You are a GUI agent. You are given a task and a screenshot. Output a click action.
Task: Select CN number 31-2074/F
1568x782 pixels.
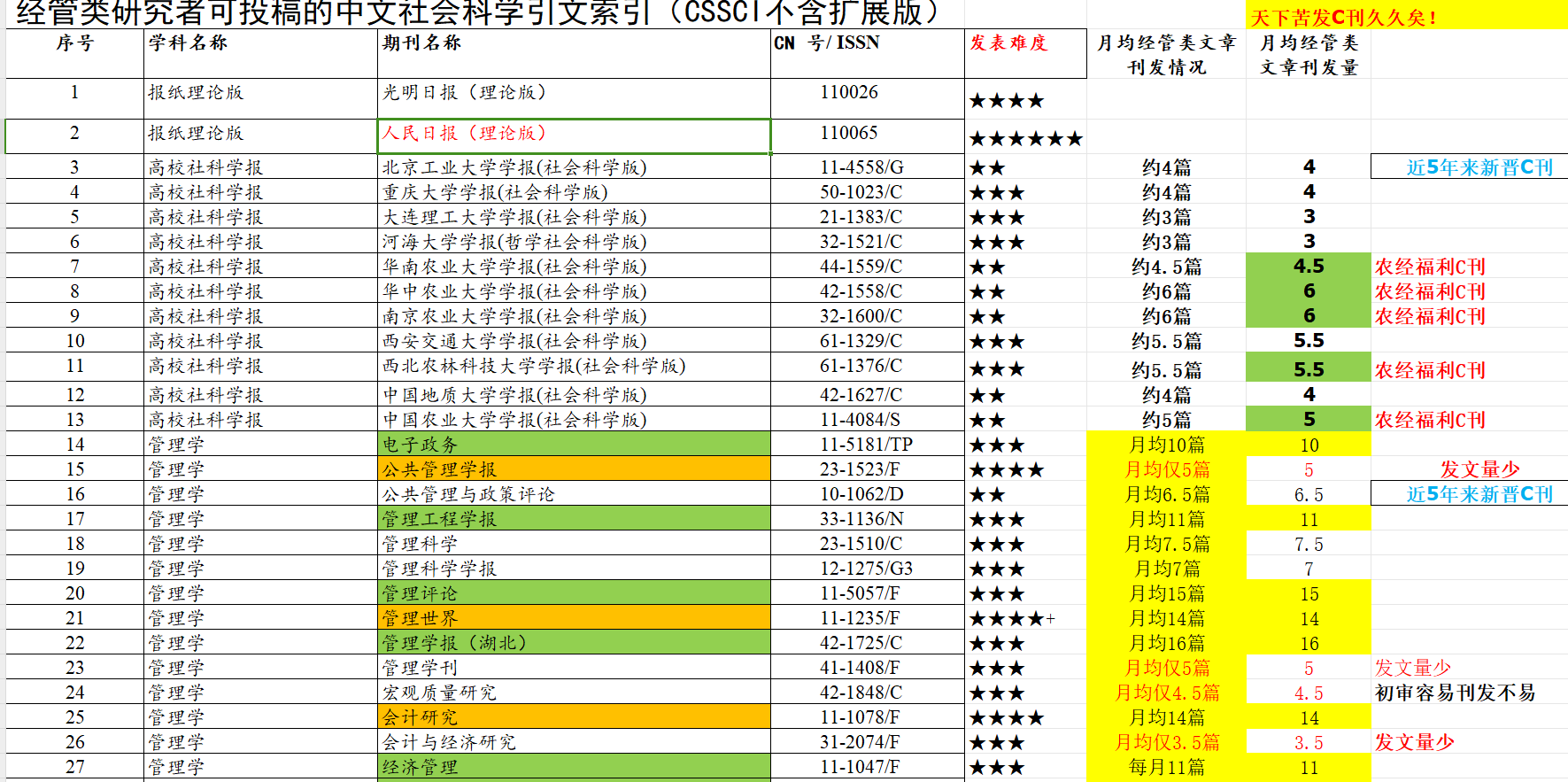(x=860, y=742)
